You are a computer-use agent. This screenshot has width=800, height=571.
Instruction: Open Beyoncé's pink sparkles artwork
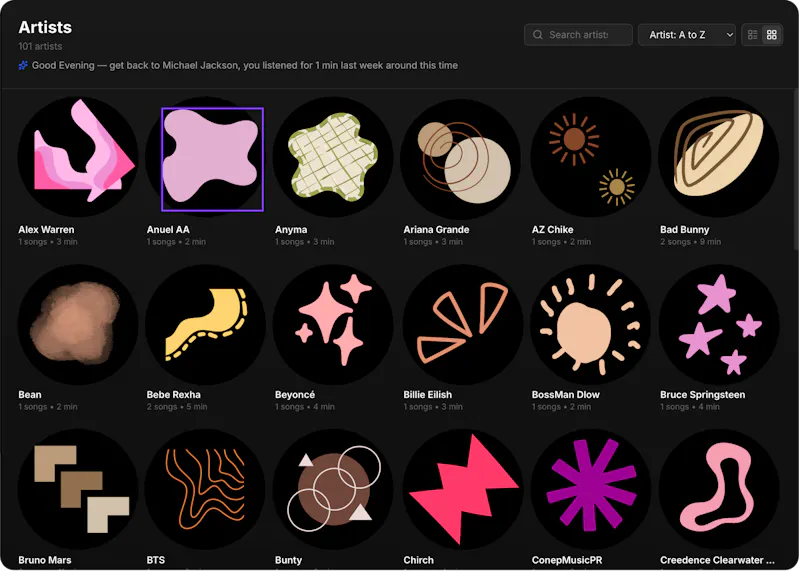(334, 324)
